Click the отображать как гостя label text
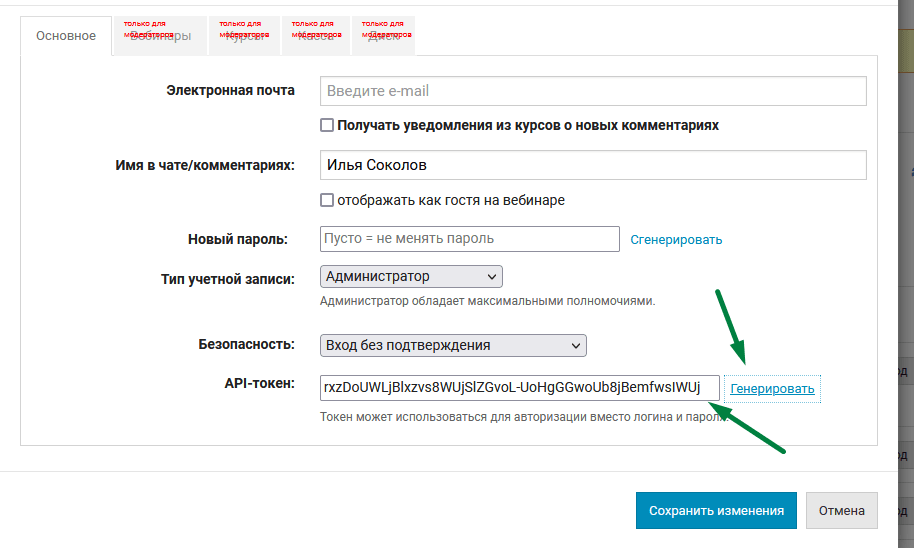This screenshot has height=548, width=914. pyautogui.click(x=451, y=200)
